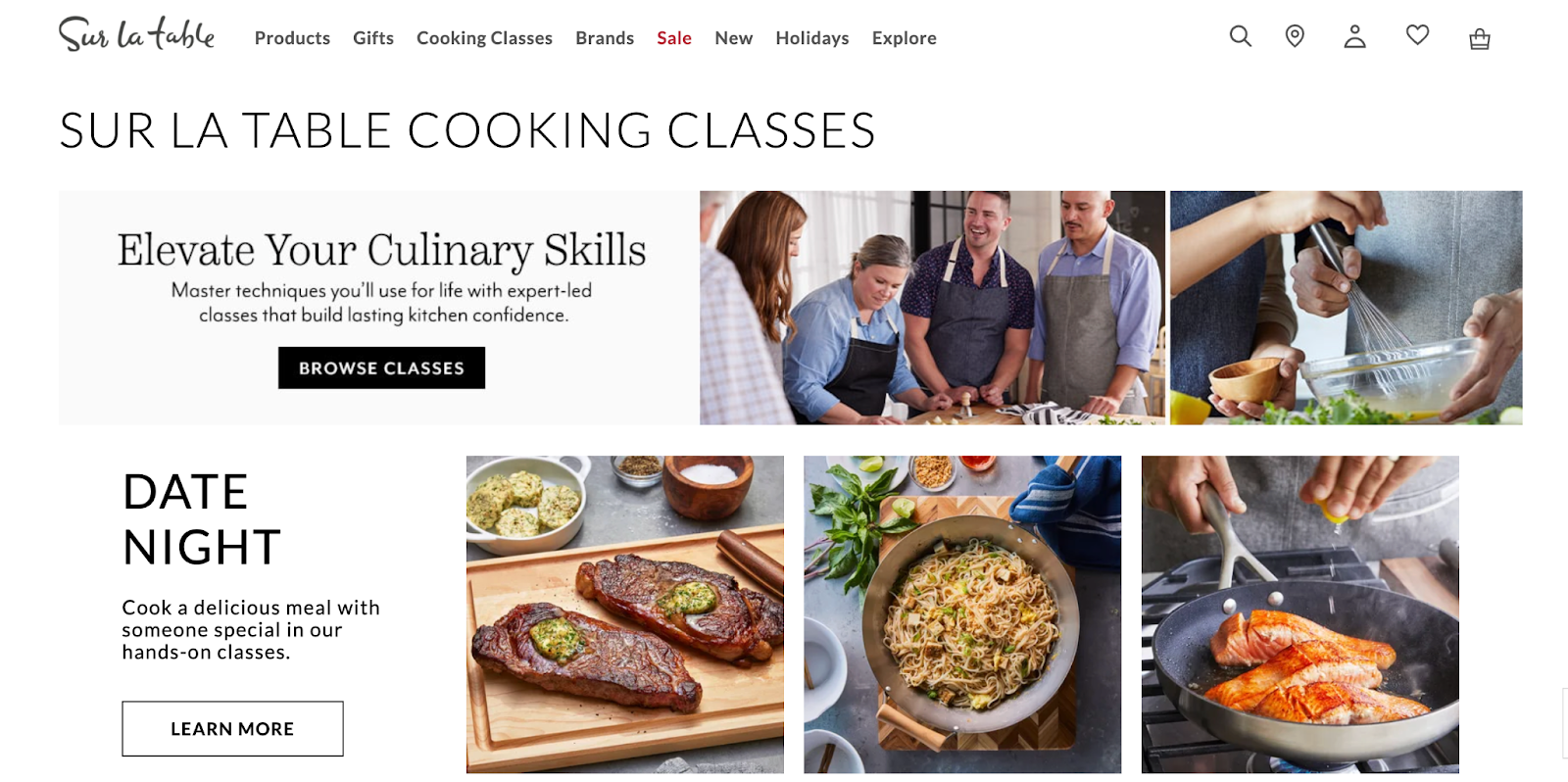
Task: Open the store locator pin icon
Action: tap(1295, 36)
